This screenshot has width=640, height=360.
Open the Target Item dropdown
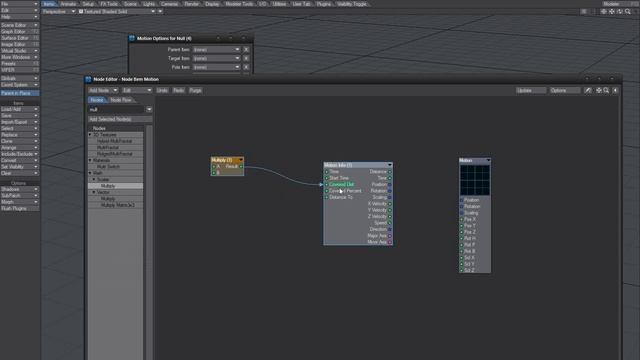(x=216, y=58)
